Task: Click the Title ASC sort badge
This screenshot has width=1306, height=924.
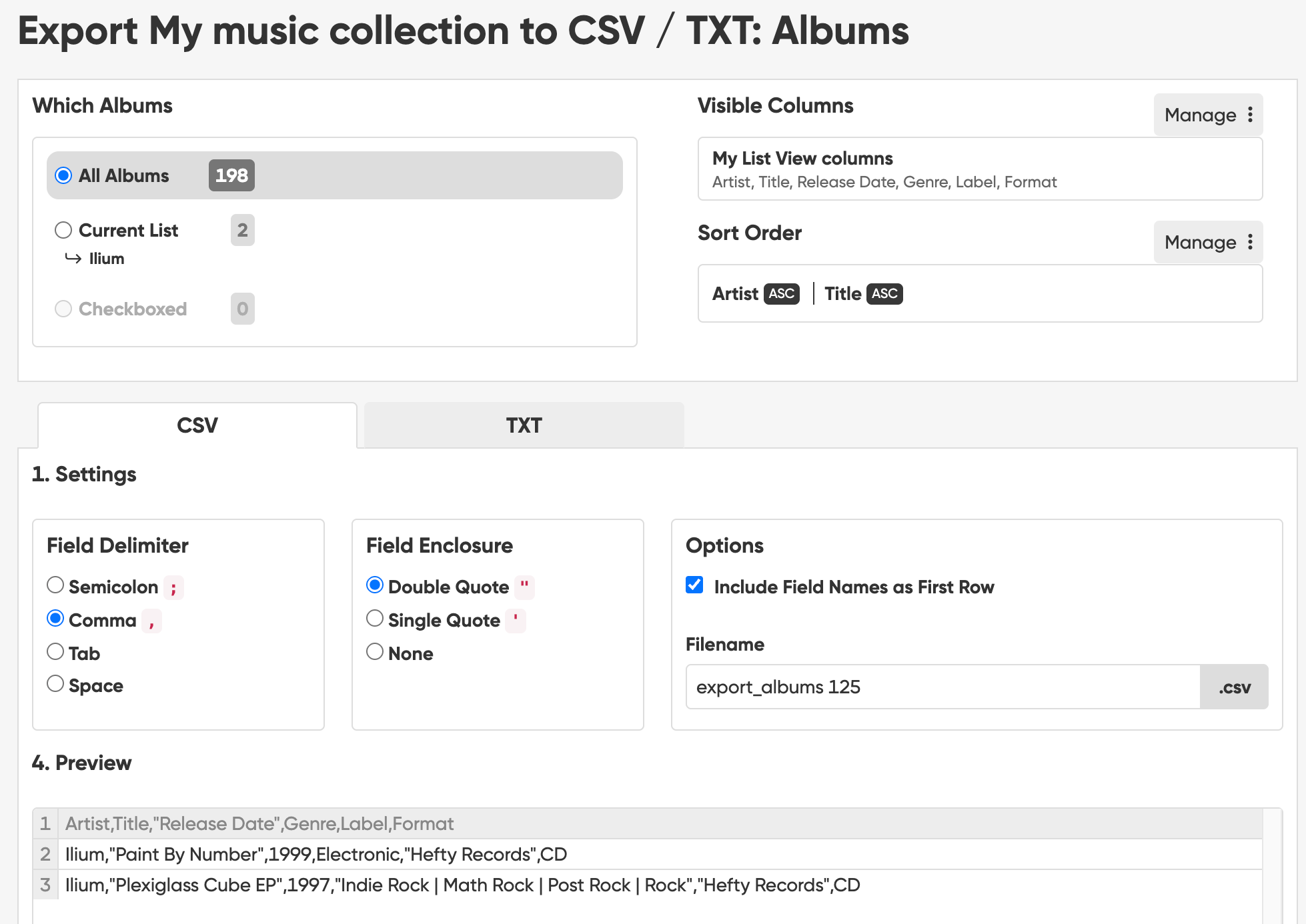Action: point(884,294)
